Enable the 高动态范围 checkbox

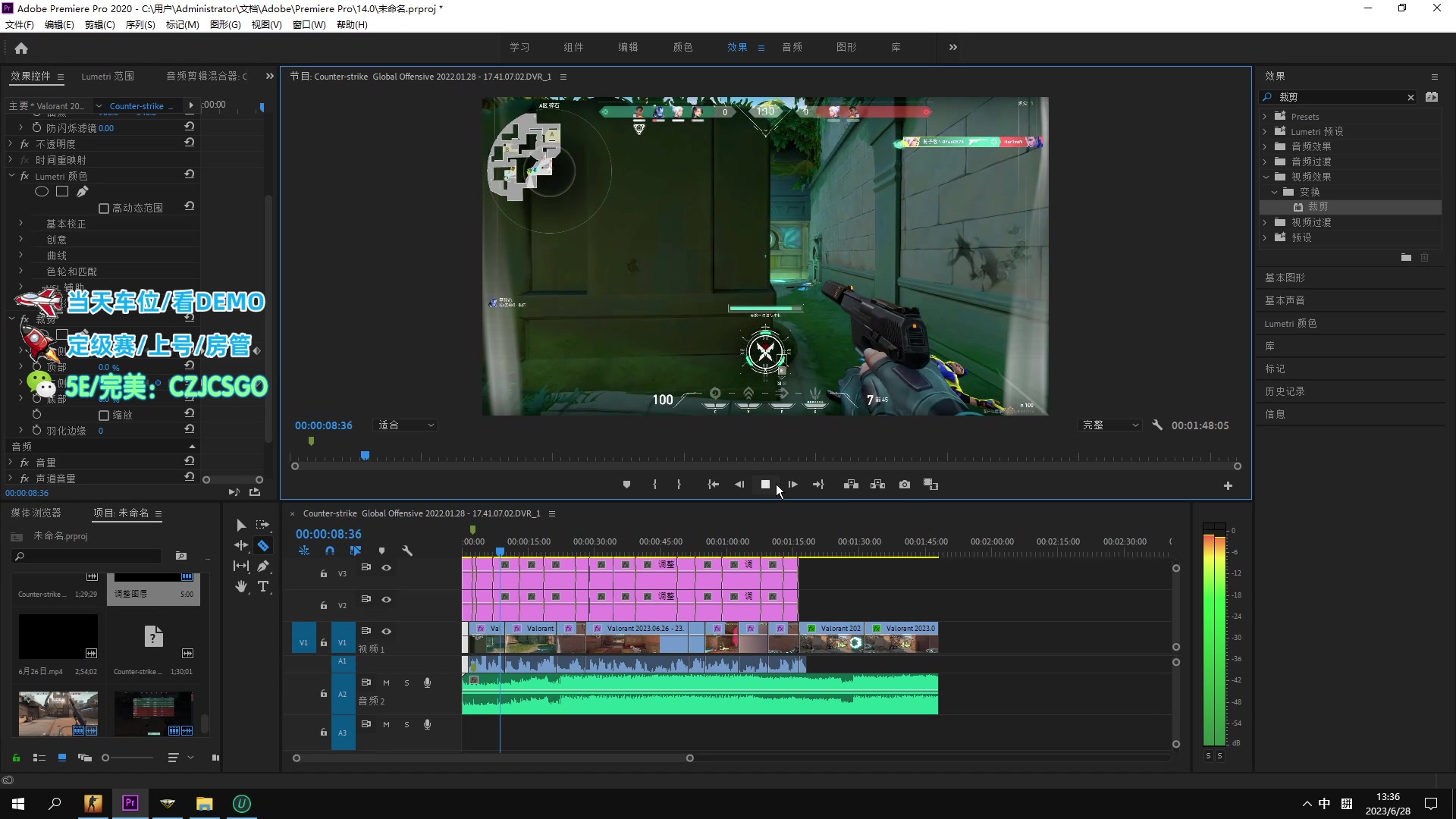104,209
